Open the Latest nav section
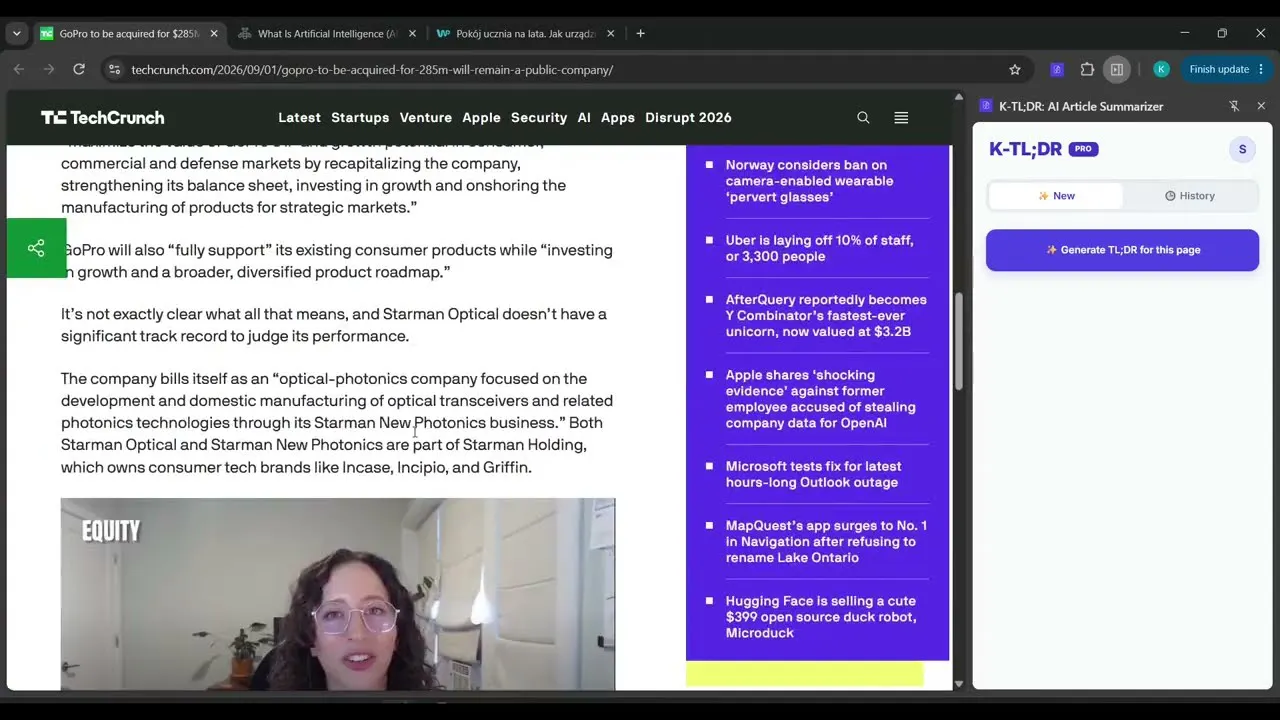Screen dimensions: 1280x720 [299, 117]
